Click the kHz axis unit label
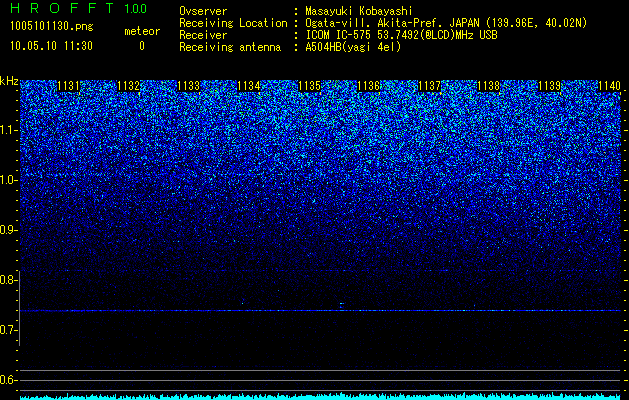 click(x=9, y=81)
